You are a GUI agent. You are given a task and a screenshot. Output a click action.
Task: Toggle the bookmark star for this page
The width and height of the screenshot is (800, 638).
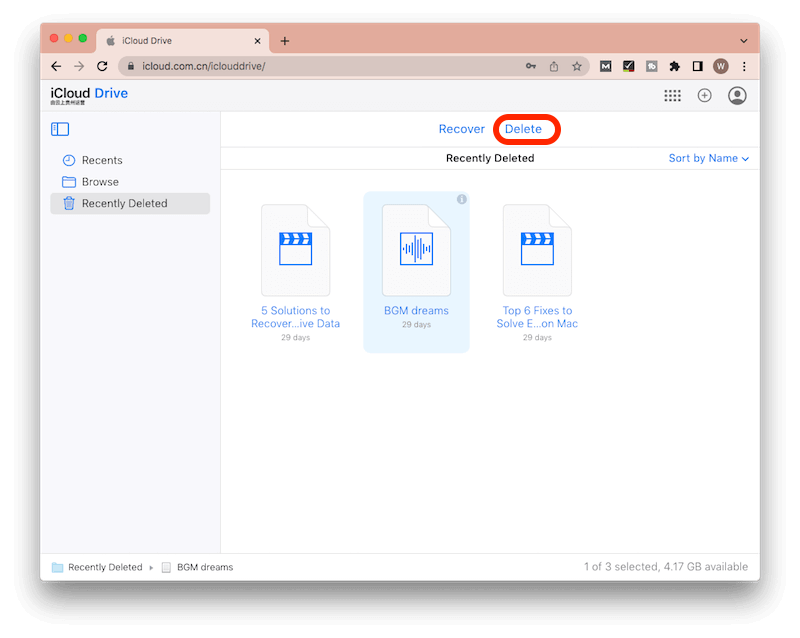(577, 66)
